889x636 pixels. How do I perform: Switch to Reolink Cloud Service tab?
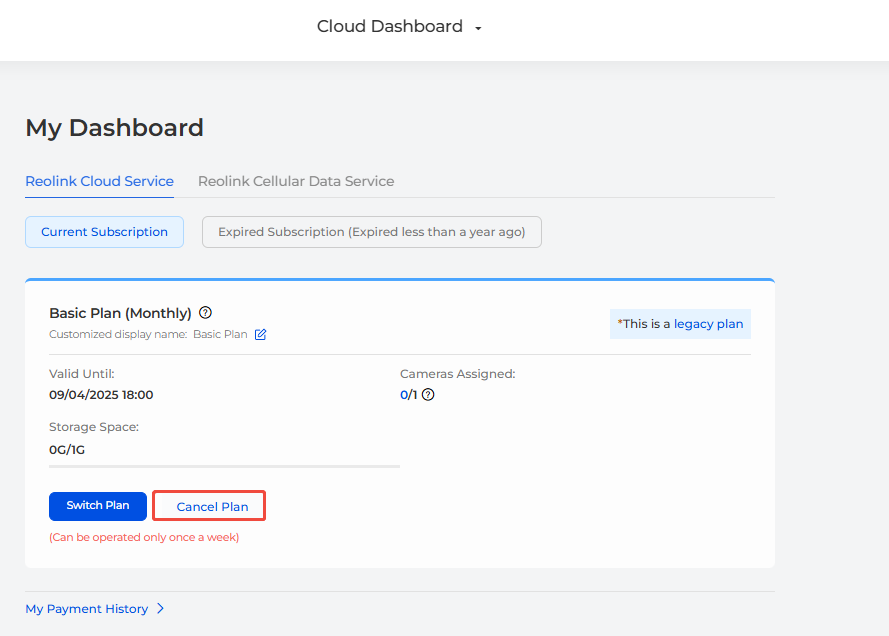pyautogui.click(x=99, y=181)
